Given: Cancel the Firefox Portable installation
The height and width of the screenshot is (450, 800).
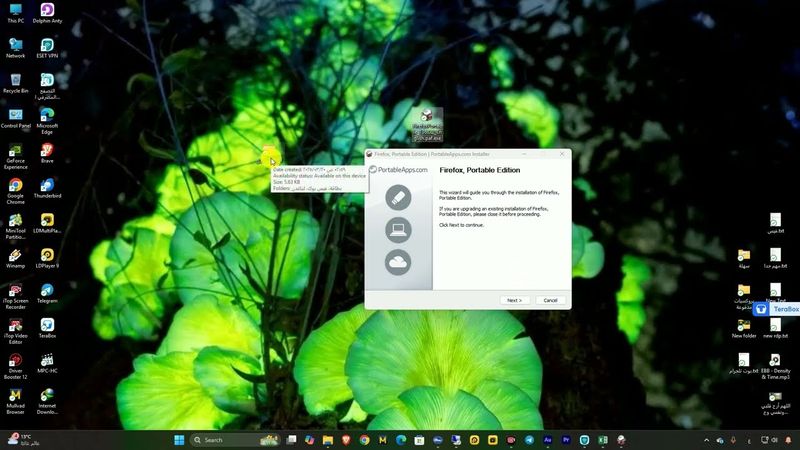Looking at the screenshot, I should 550,300.
